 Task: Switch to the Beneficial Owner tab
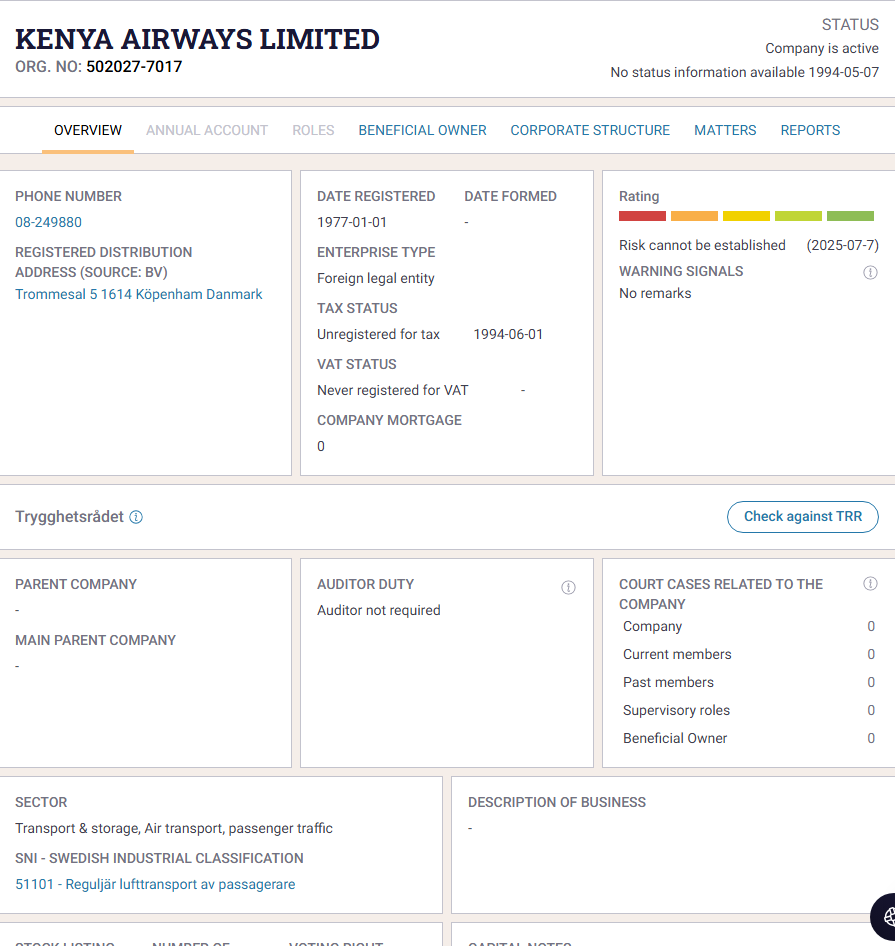click(422, 130)
